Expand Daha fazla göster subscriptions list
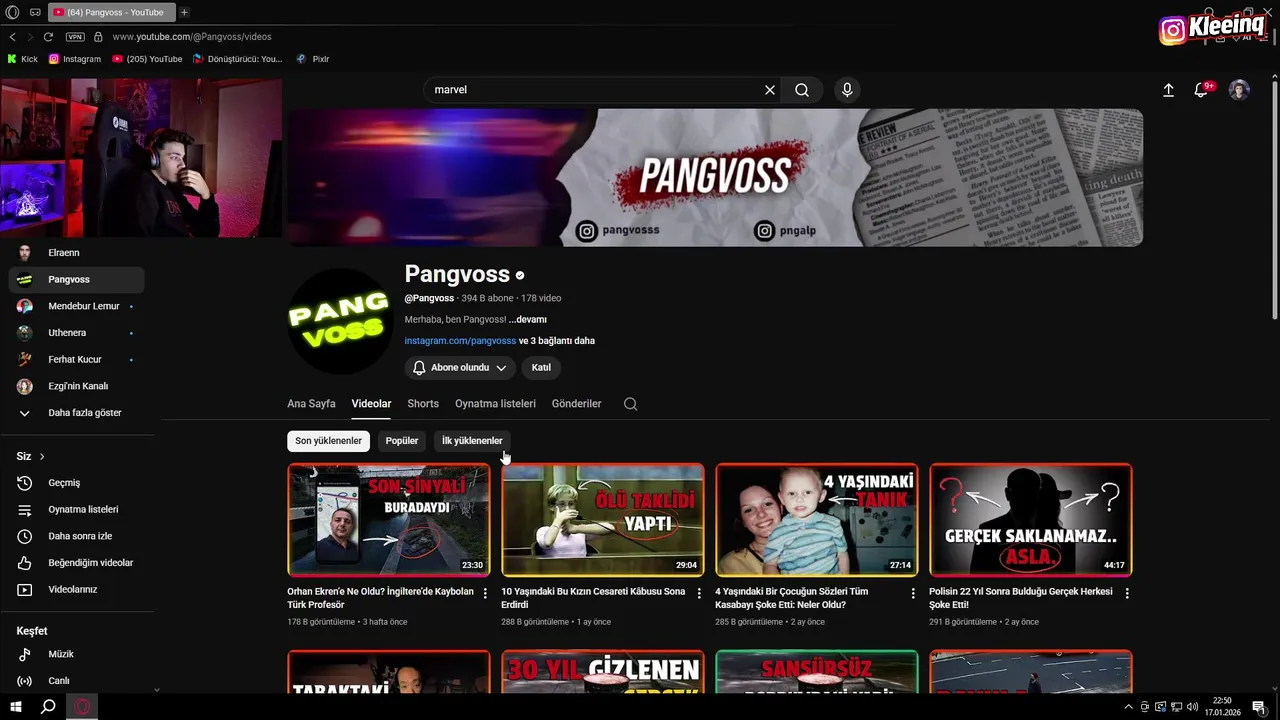1280x720 pixels. click(x=76, y=413)
